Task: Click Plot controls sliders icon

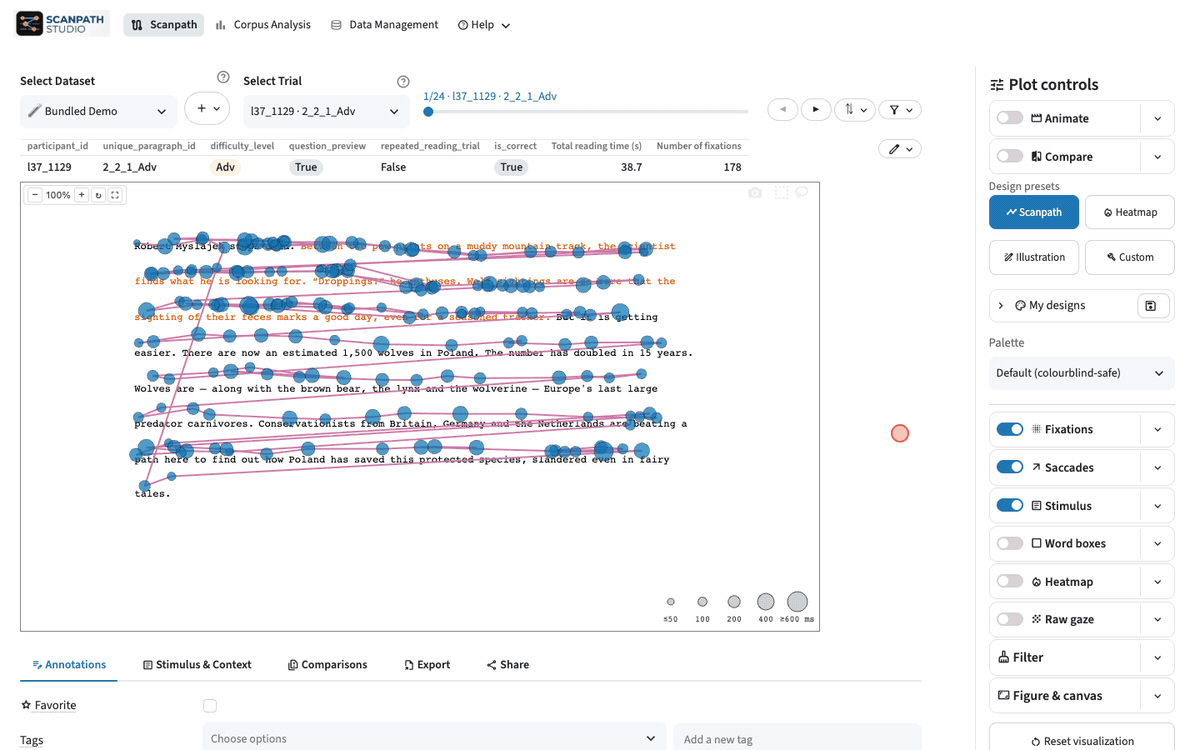Action: [997, 85]
